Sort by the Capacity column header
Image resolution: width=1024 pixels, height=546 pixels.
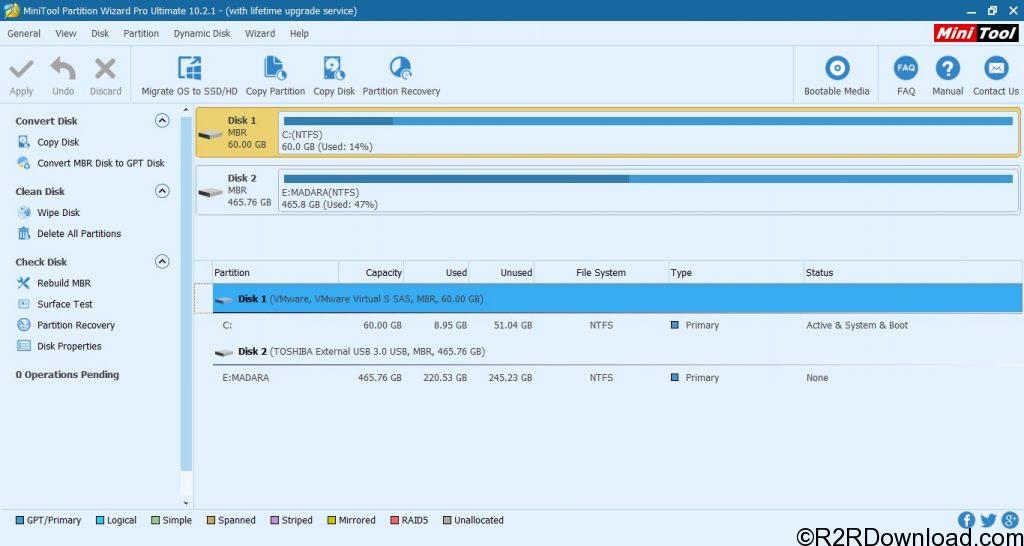pyautogui.click(x=371, y=272)
